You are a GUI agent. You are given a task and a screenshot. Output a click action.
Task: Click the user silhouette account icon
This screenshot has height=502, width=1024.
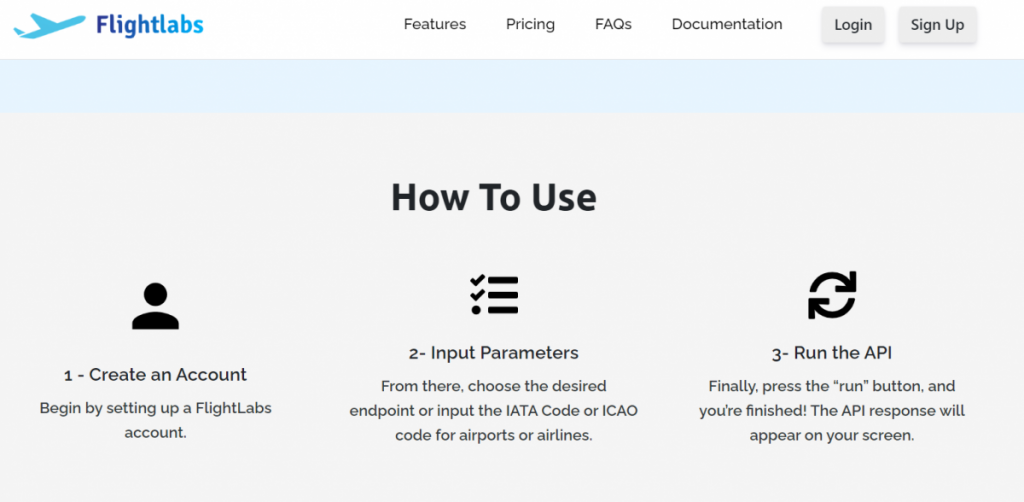pos(155,306)
